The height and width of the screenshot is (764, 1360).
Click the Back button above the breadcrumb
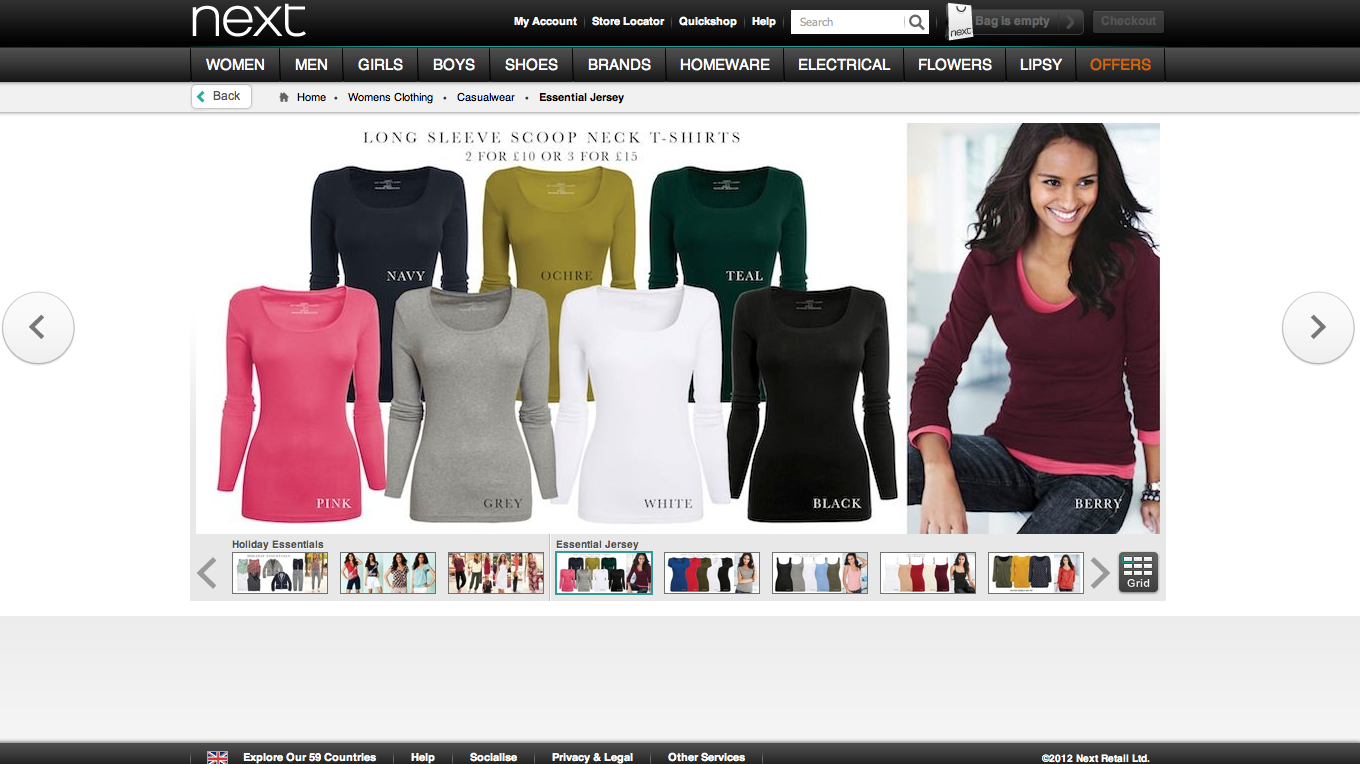pyautogui.click(x=220, y=96)
